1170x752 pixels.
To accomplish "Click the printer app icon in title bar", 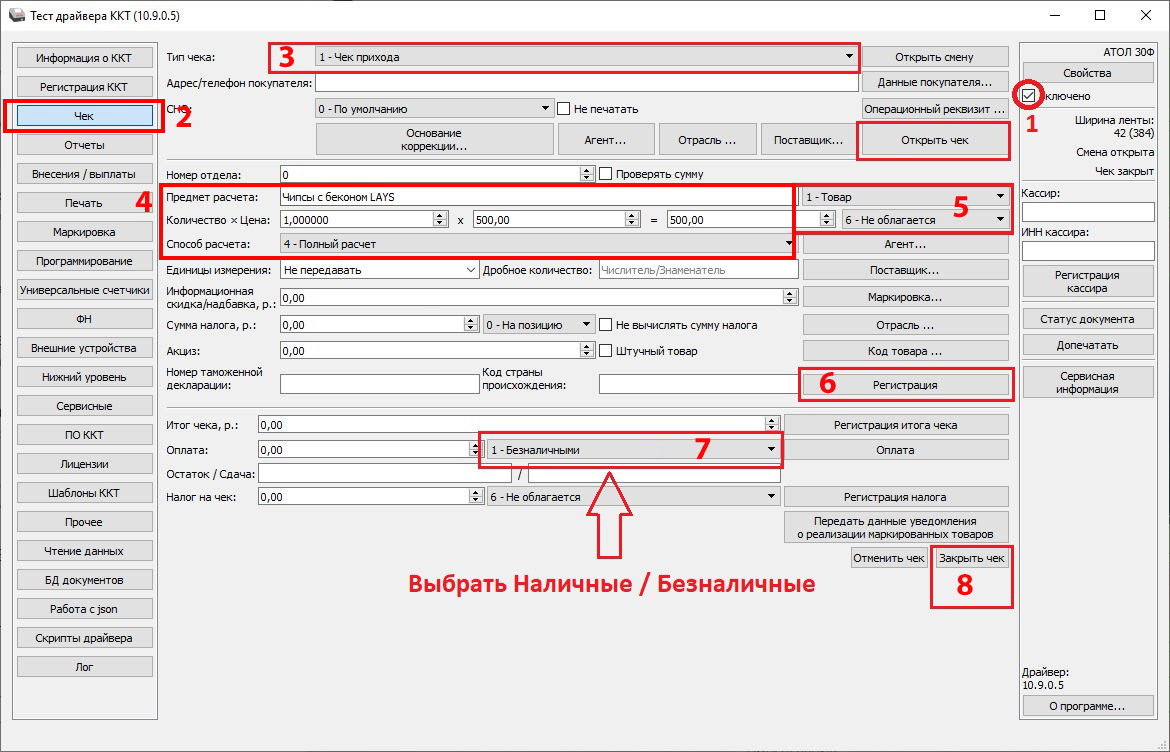I will tap(14, 16).
